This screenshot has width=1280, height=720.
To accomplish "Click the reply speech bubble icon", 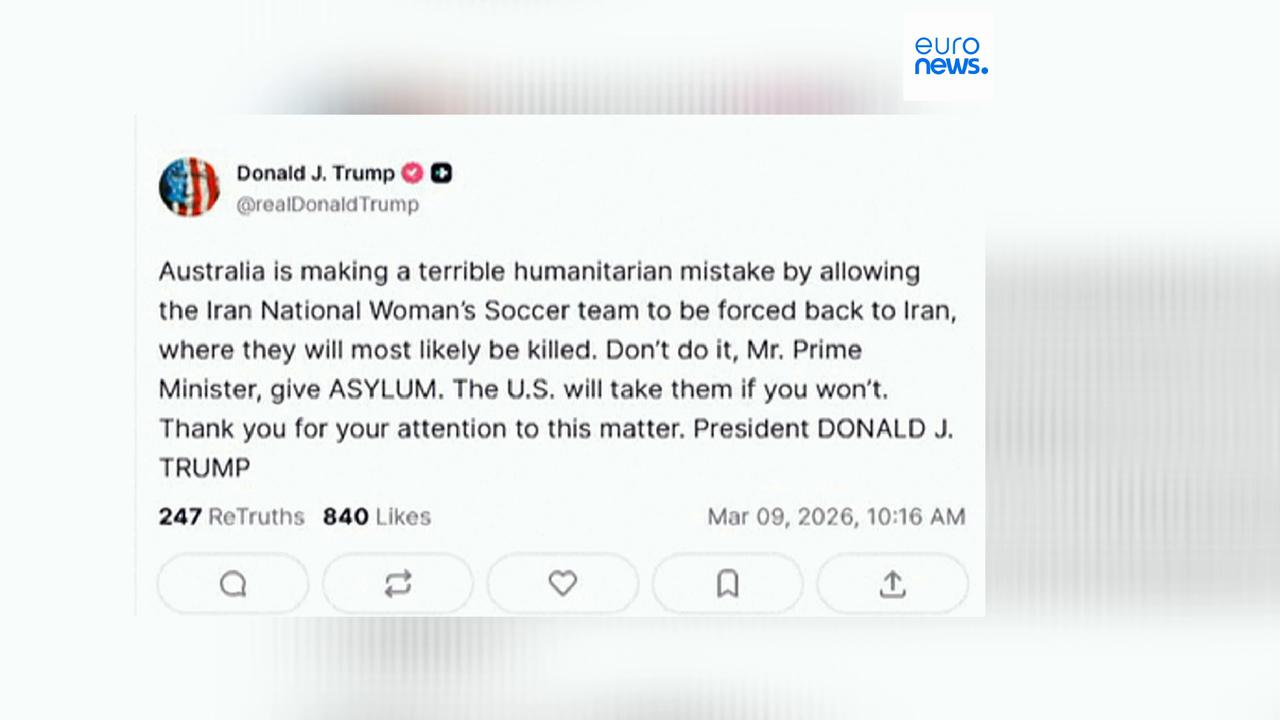I will (233, 583).
